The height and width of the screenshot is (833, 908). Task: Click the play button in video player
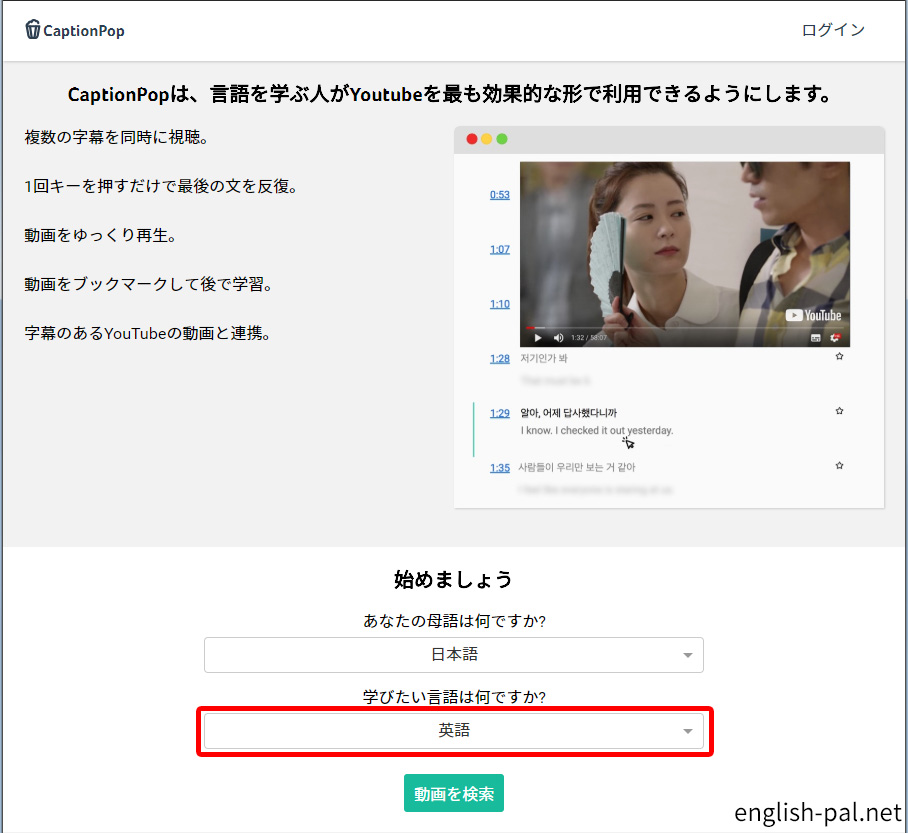[538, 338]
